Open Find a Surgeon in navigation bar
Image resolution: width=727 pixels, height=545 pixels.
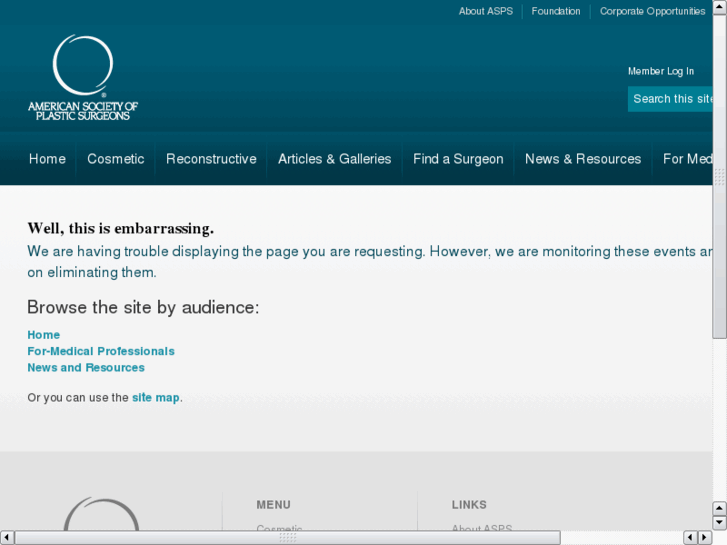pos(458,159)
